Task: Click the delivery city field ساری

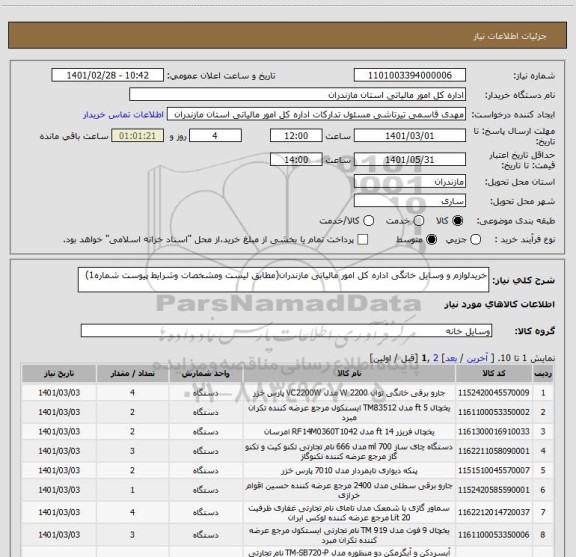Action: tap(410, 201)
